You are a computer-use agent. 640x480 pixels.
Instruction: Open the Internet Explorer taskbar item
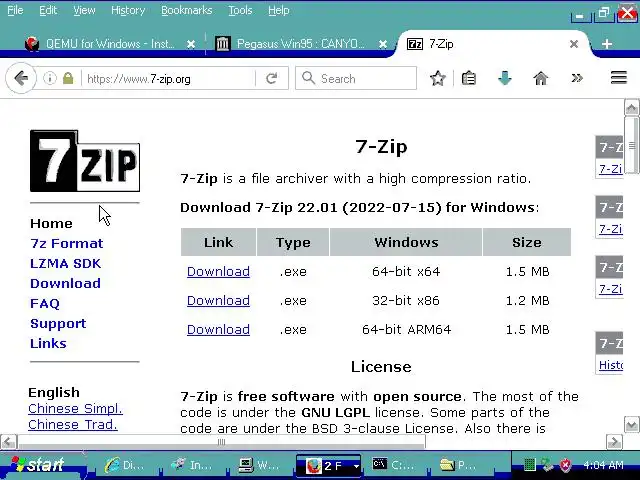[x=124, y=465]
